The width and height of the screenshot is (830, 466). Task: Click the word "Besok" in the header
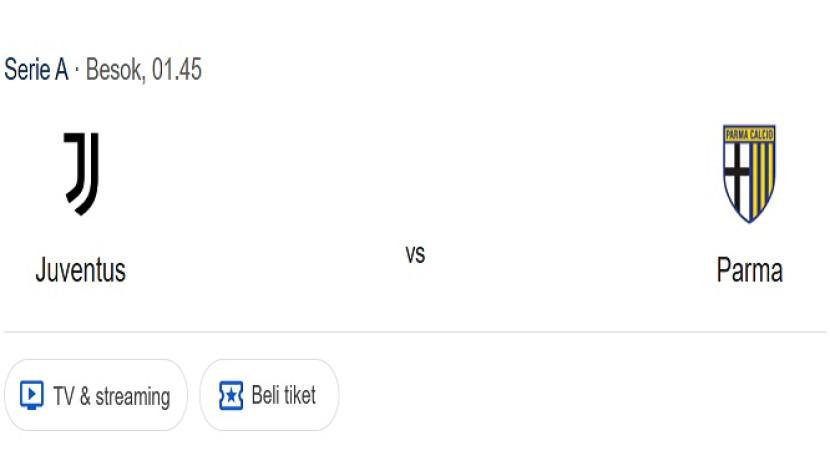point(115,70)
